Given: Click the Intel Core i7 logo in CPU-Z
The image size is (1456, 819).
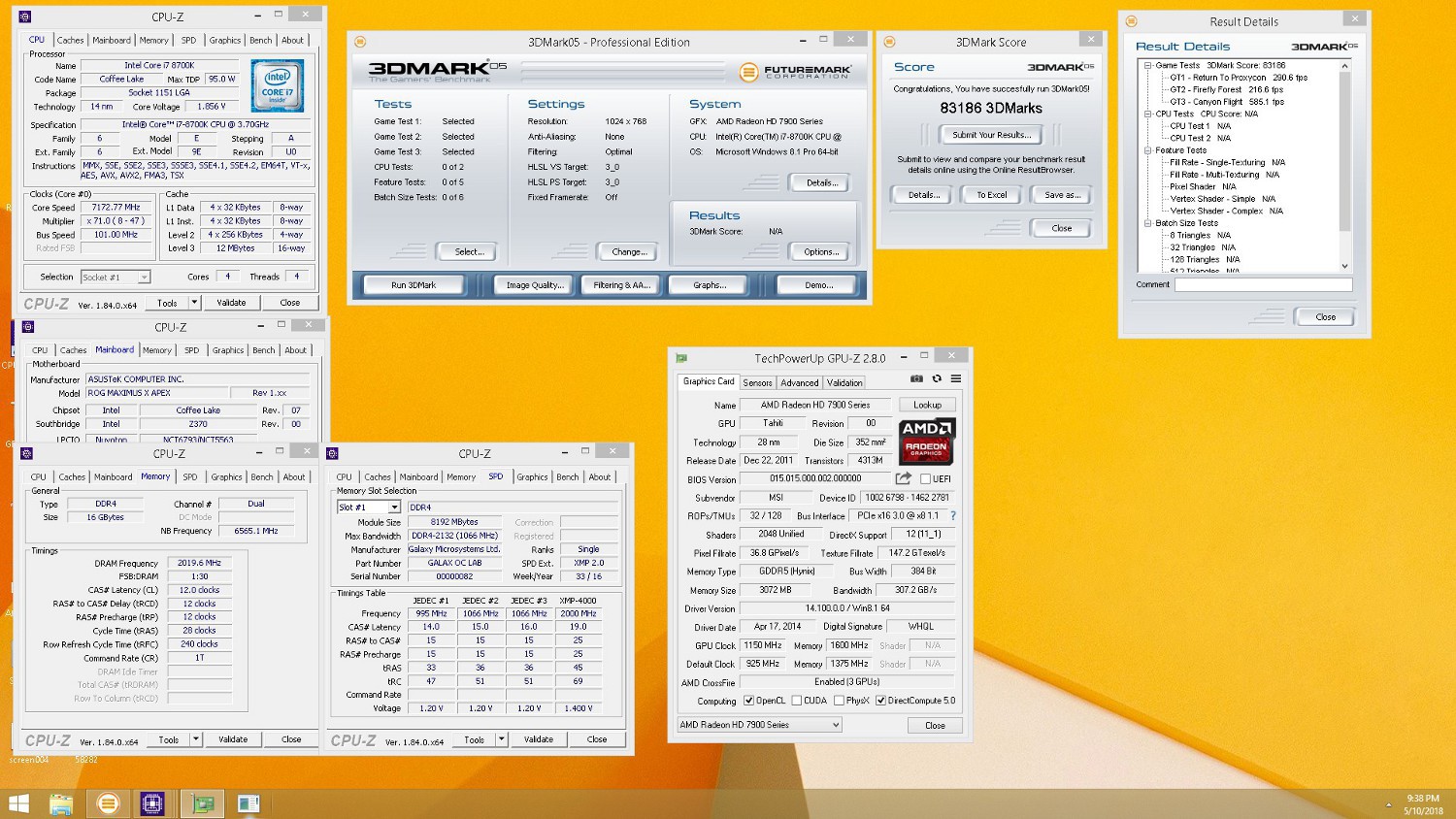Looking at the screenshot, I should coord(278,85).
